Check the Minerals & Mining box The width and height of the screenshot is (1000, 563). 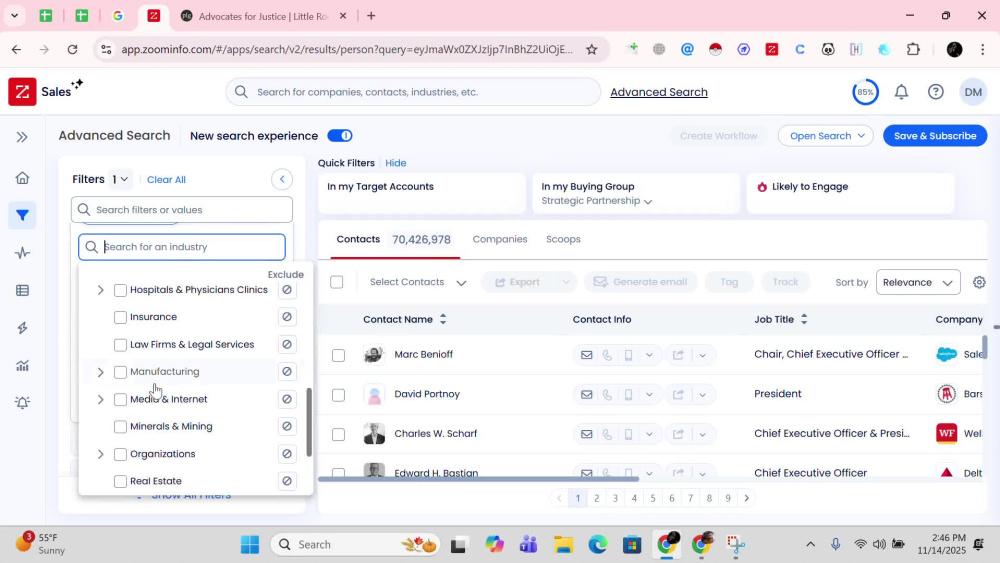pyautogui.click(x=120, y=427)
